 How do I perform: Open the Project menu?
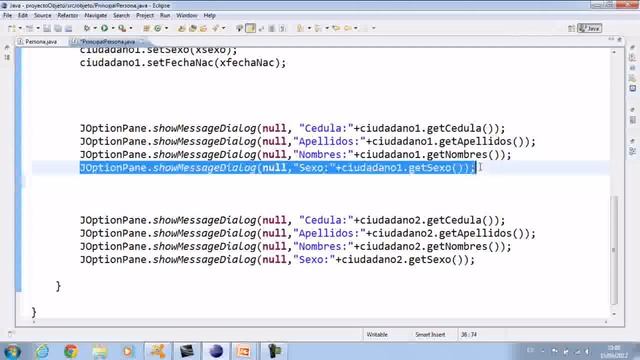coord(145,16)
